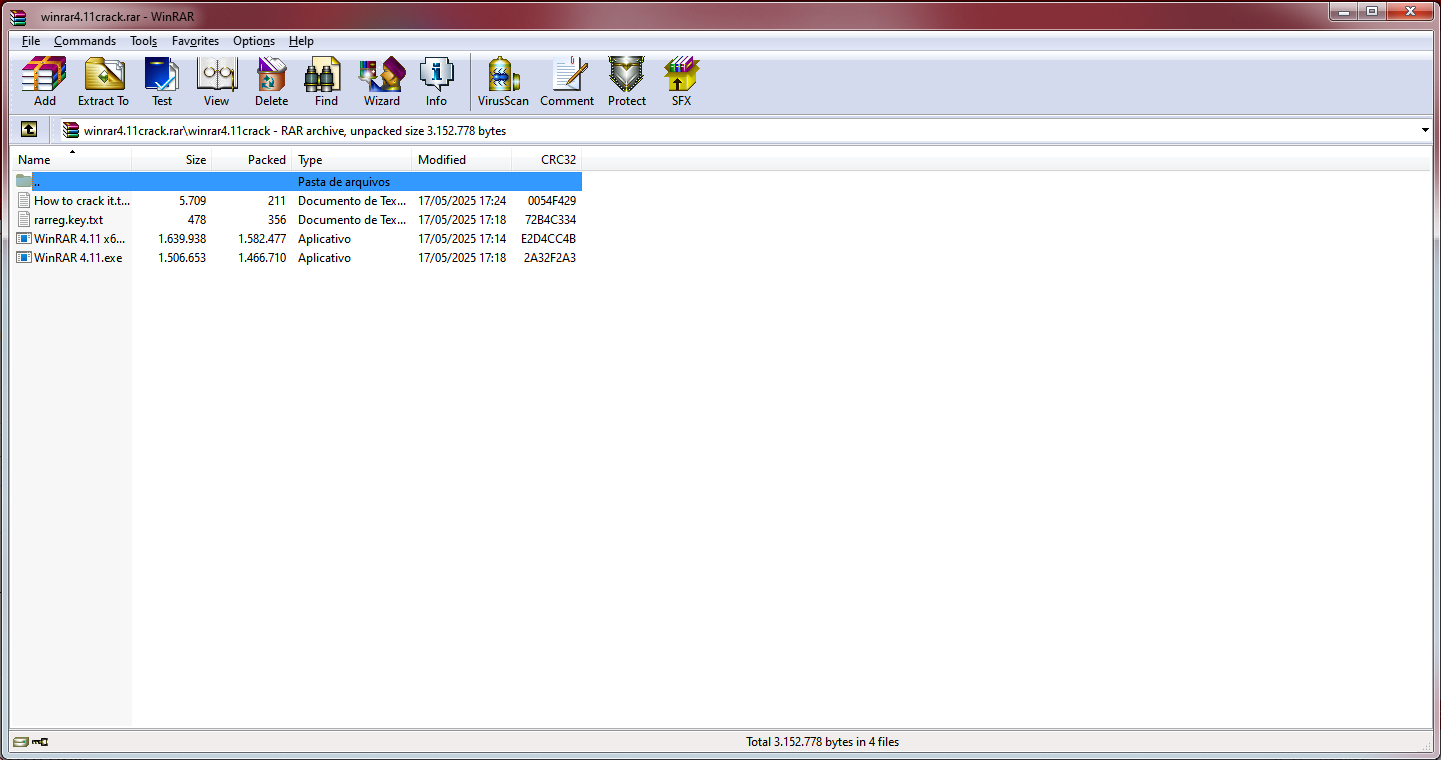
Task: Click modified date 17/05/2025 17:14
Action: tap(462, 238)
